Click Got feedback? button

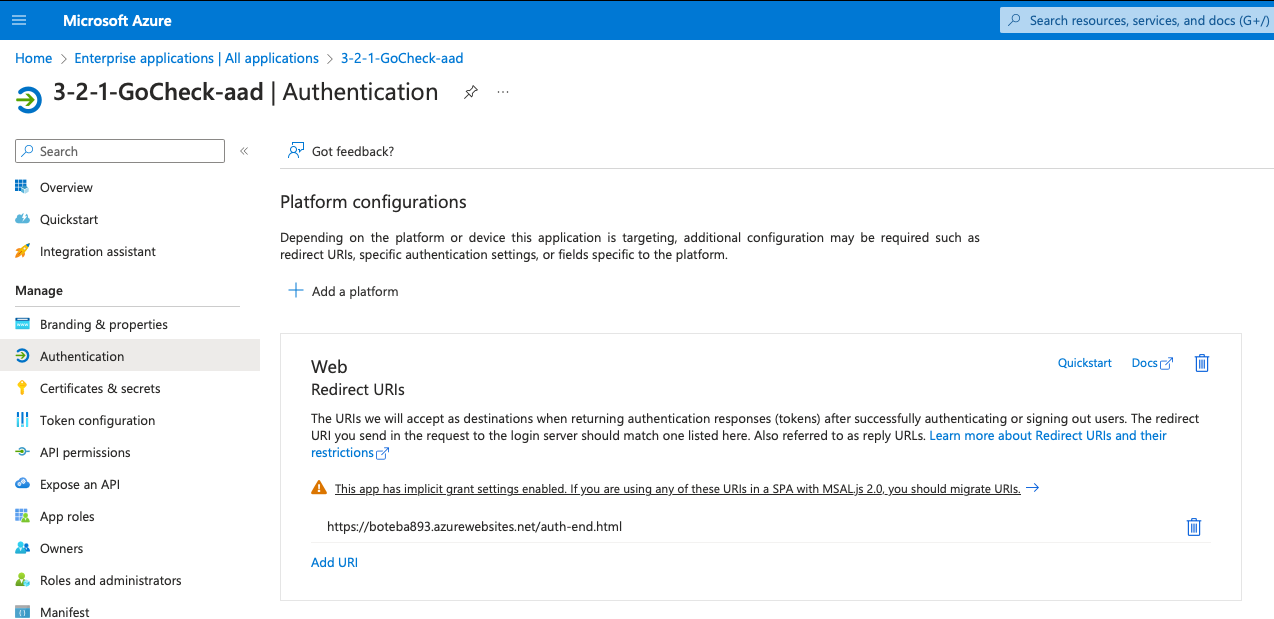(x=341, y=151)
